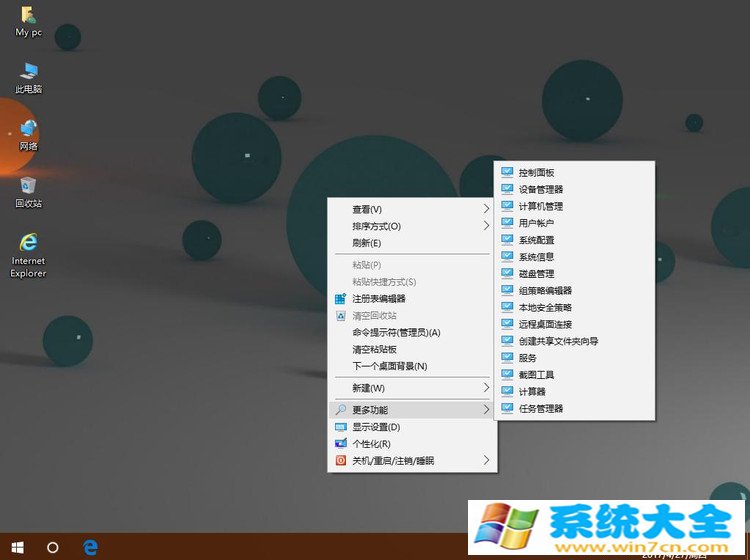Open 截图工具 from the submenu
Viewport: 750px width, 560px height.
pyautogui.click(x=574, y=374)
